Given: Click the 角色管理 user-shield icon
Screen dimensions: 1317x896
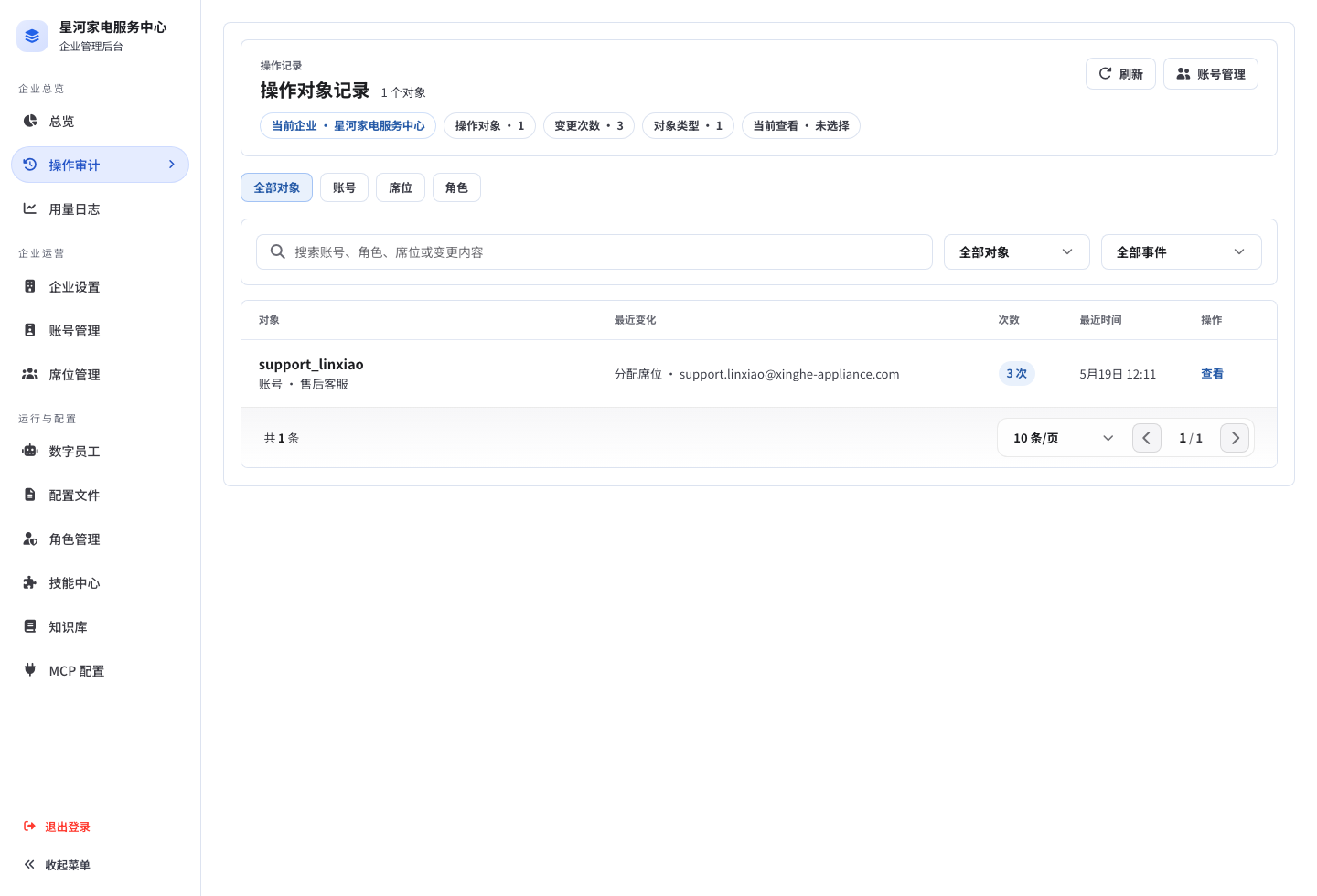Looking at the screenshot, I should pyautogui.click(x=30, y=539).
